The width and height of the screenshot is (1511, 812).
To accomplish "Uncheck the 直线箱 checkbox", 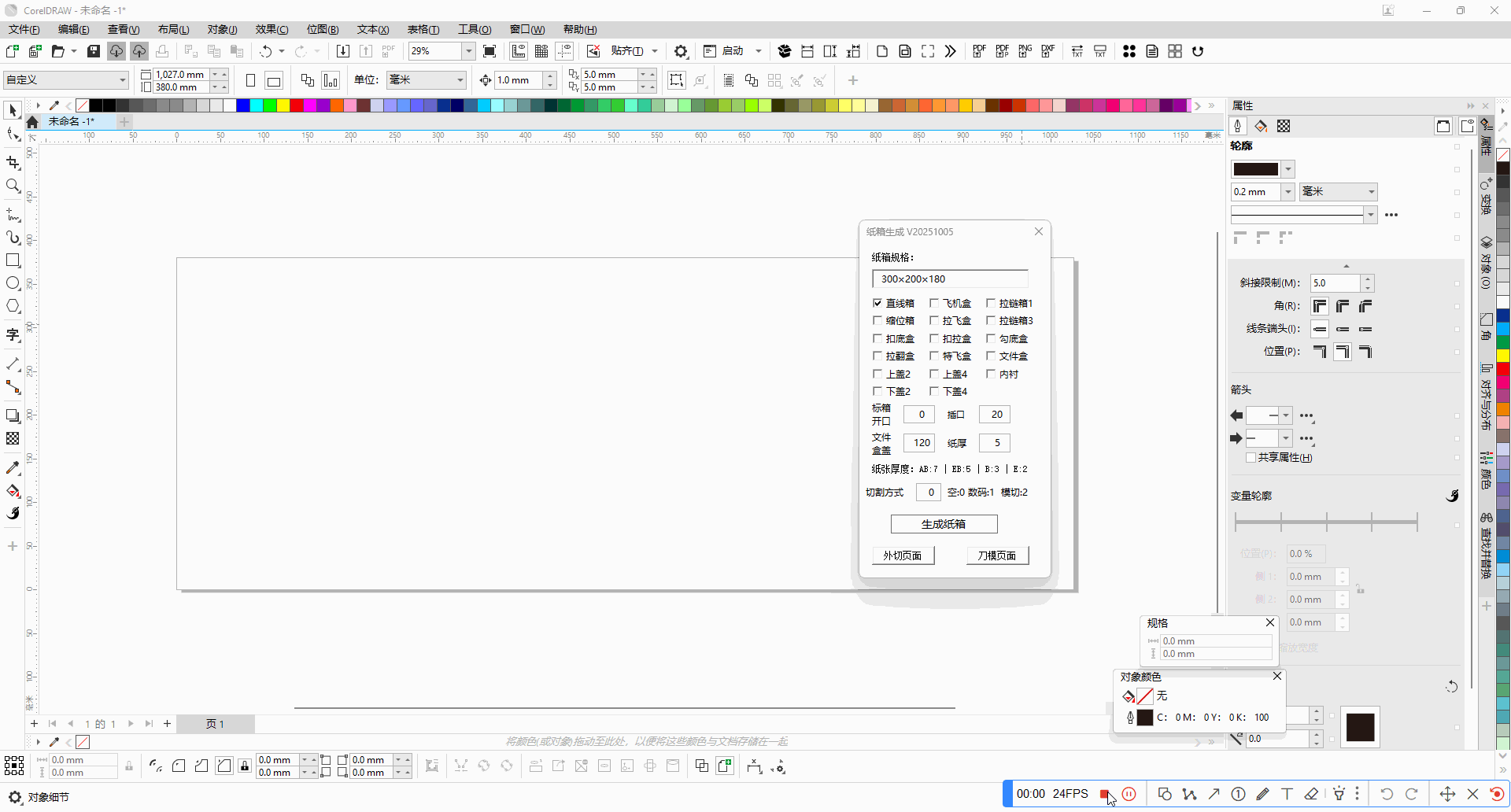I will click(877, 303).
